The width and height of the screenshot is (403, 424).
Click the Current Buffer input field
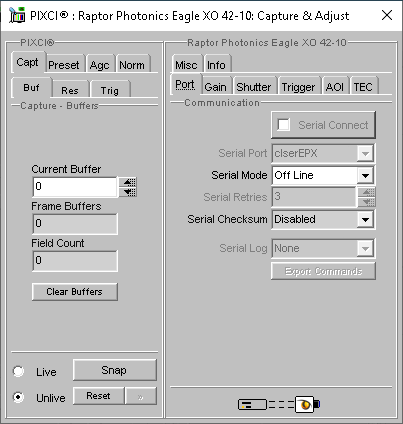click(x=75, y=187)
